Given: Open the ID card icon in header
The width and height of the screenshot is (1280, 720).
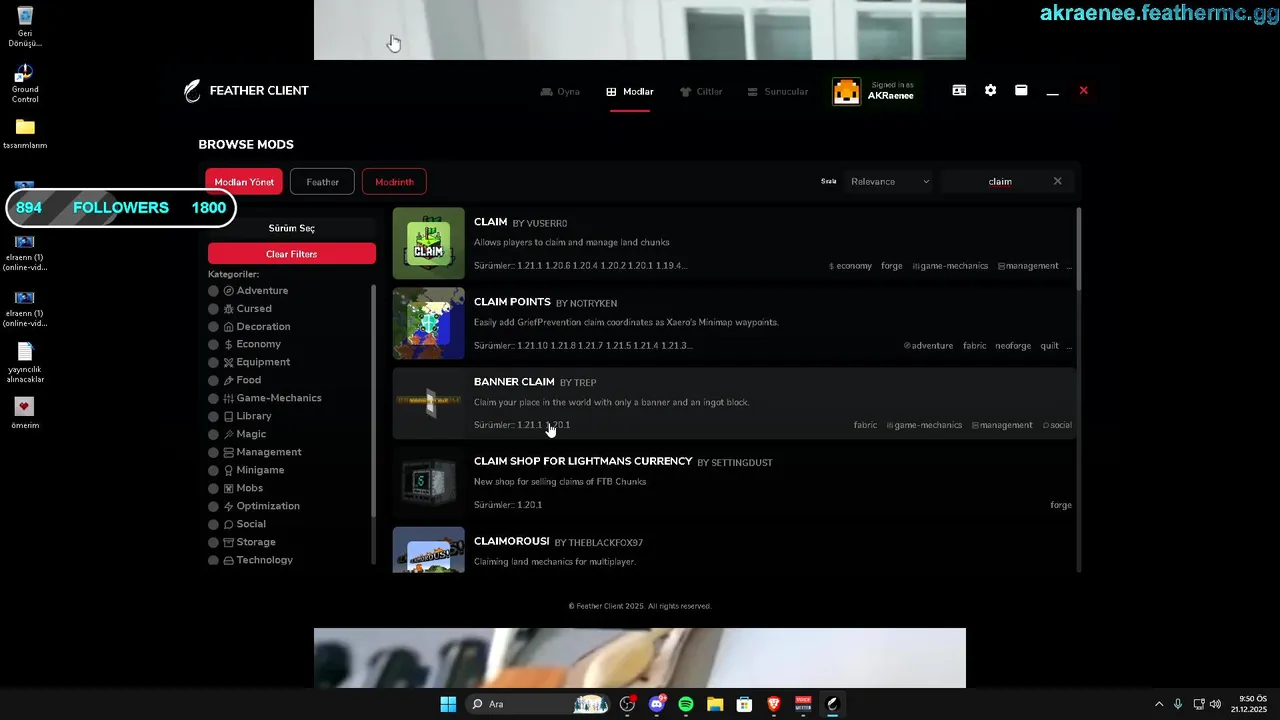Looking at the screenshot, I should click(x=959, y=90).
